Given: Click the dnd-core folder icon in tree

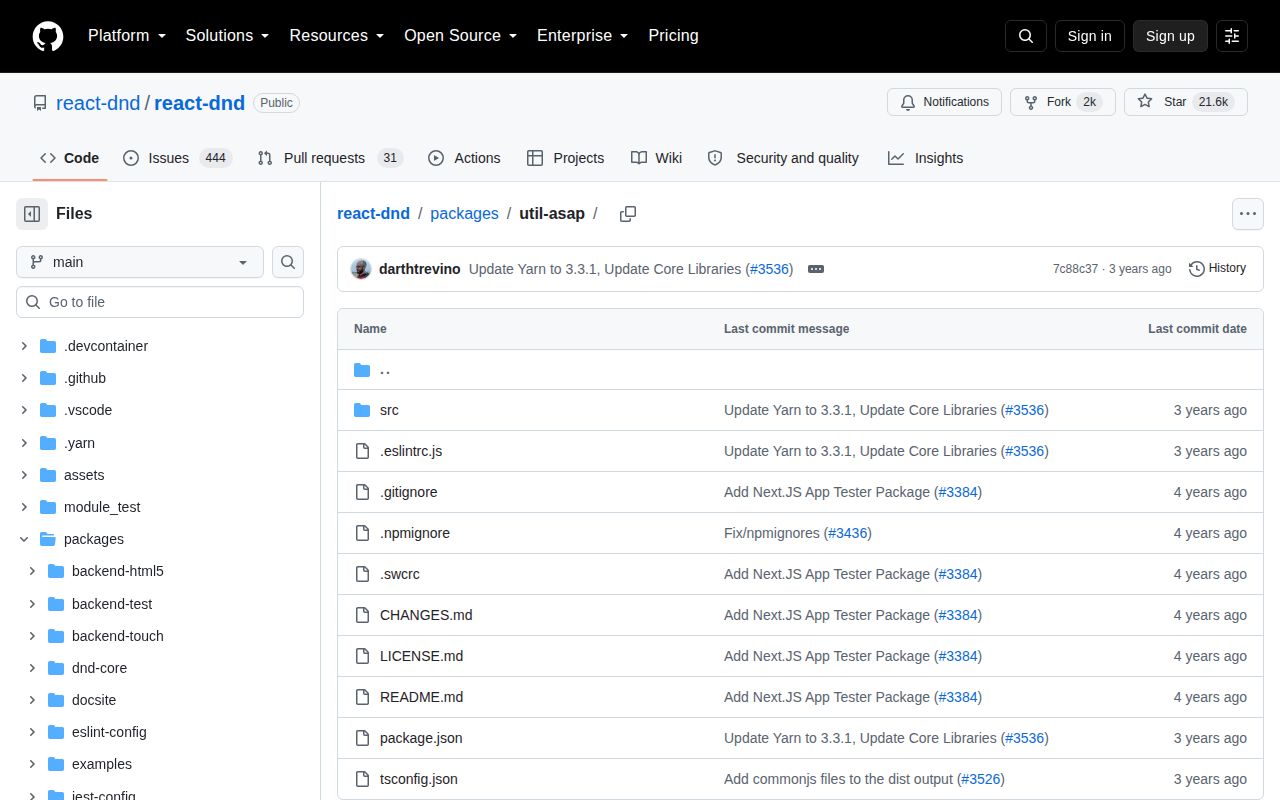Looking at the screenshot, I should click(56, 668).
